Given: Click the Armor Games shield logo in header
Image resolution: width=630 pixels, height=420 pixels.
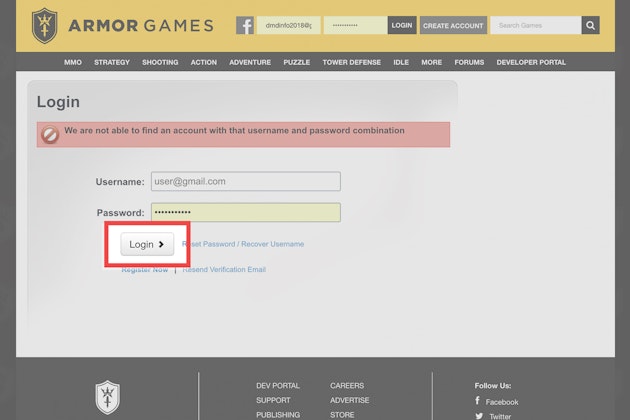Looking at the screenshot, I should (45, 26).
